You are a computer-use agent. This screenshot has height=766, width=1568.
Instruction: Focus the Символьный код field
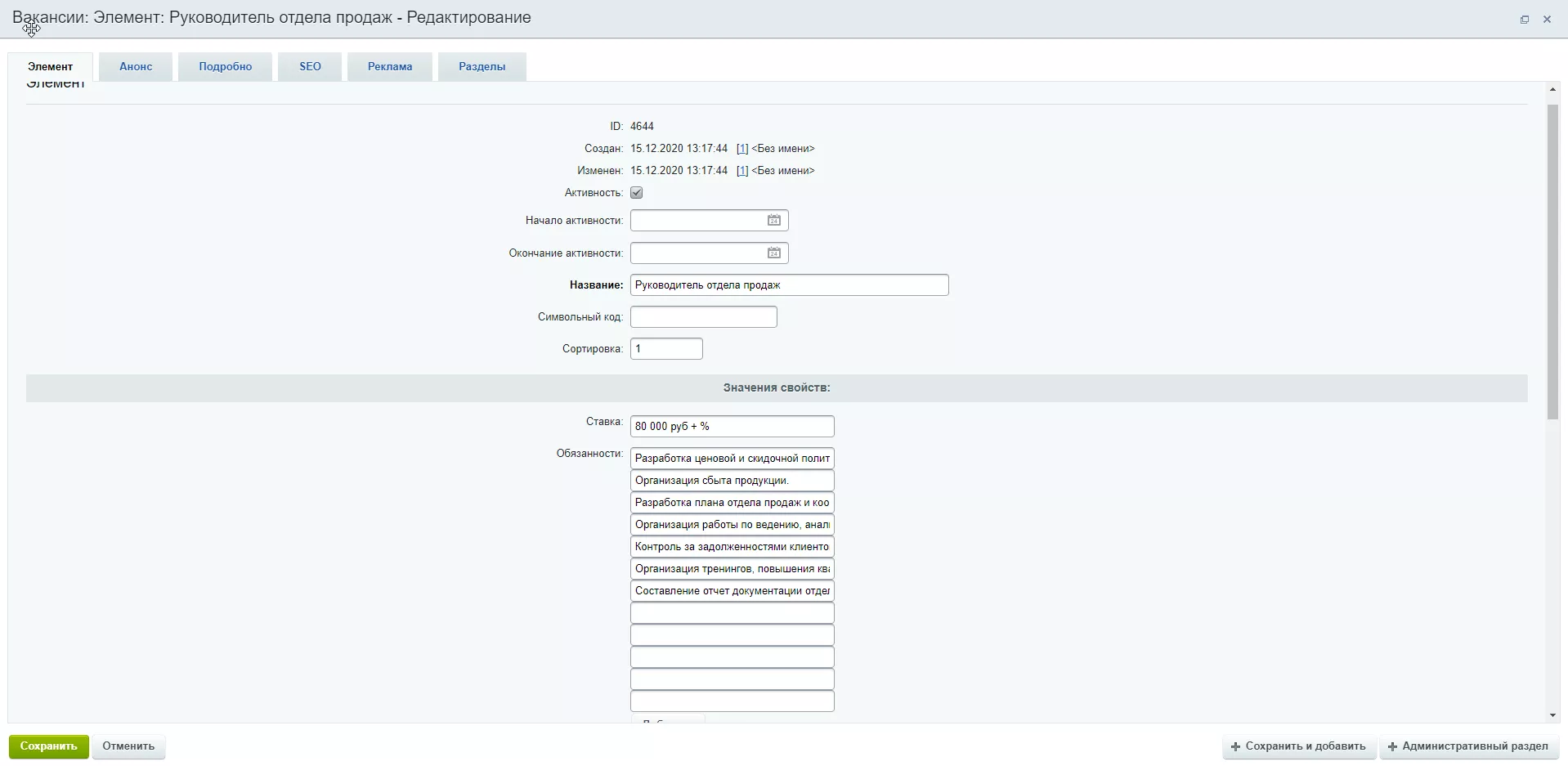tap(704, 317)
